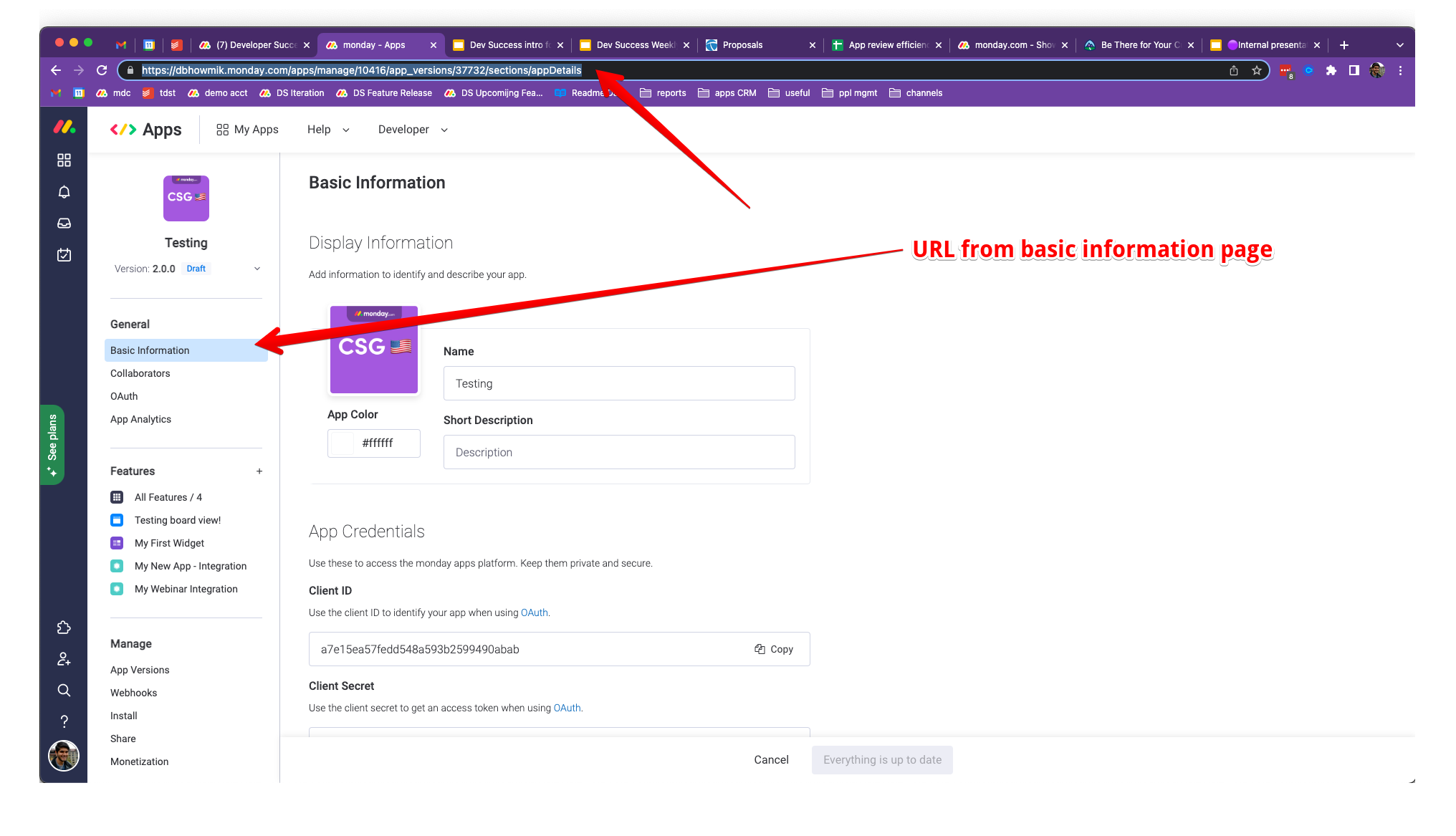Open notifications bell in left sidebar
This screenshot has height=836, width=1456.
pyautogui.click(x=64, y=192)
